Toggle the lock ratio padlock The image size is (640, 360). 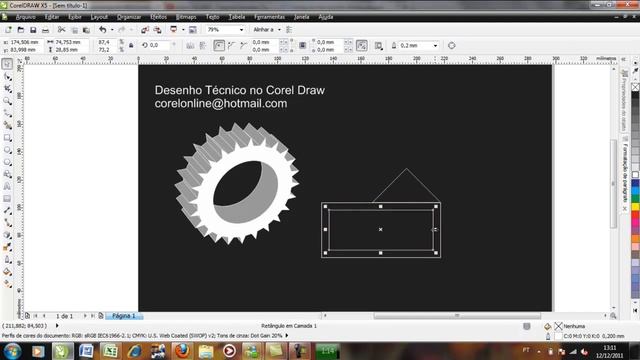click(x=131, y=45)
